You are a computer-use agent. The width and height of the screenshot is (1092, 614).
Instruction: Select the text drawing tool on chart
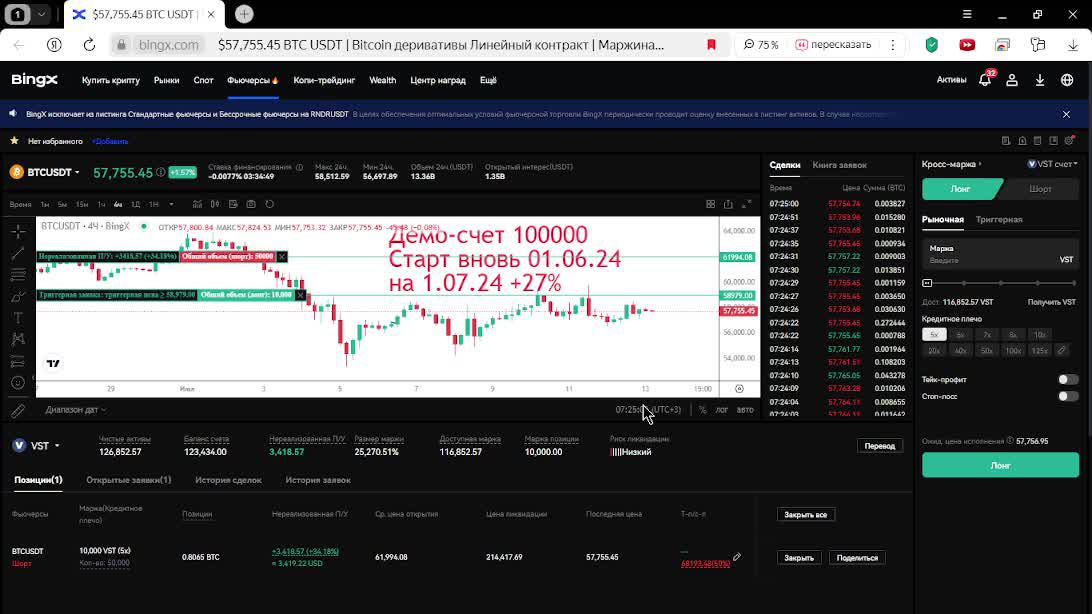coord(18,317)
